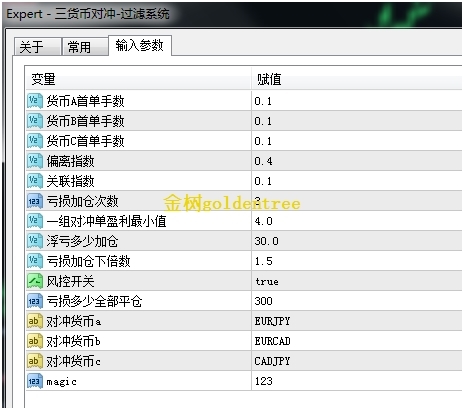The width and height of the screenshot is (464, 410).
Task: Switch to the 关于 tab
Action: [x=37, y=47]
